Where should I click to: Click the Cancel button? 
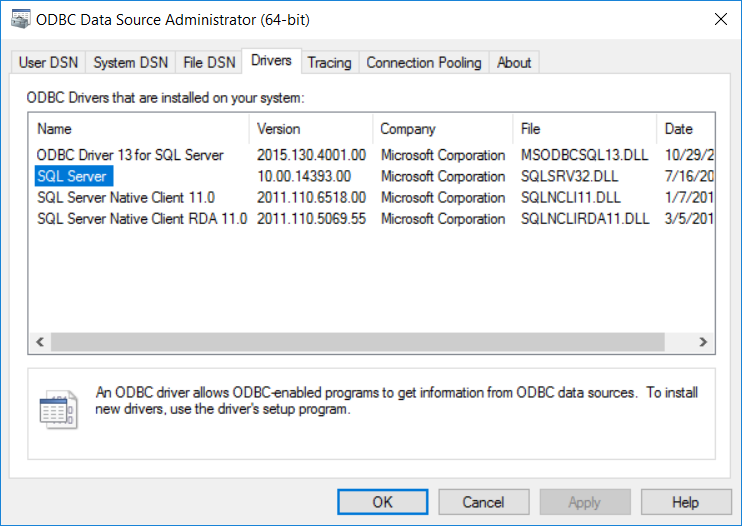(483, 502)
